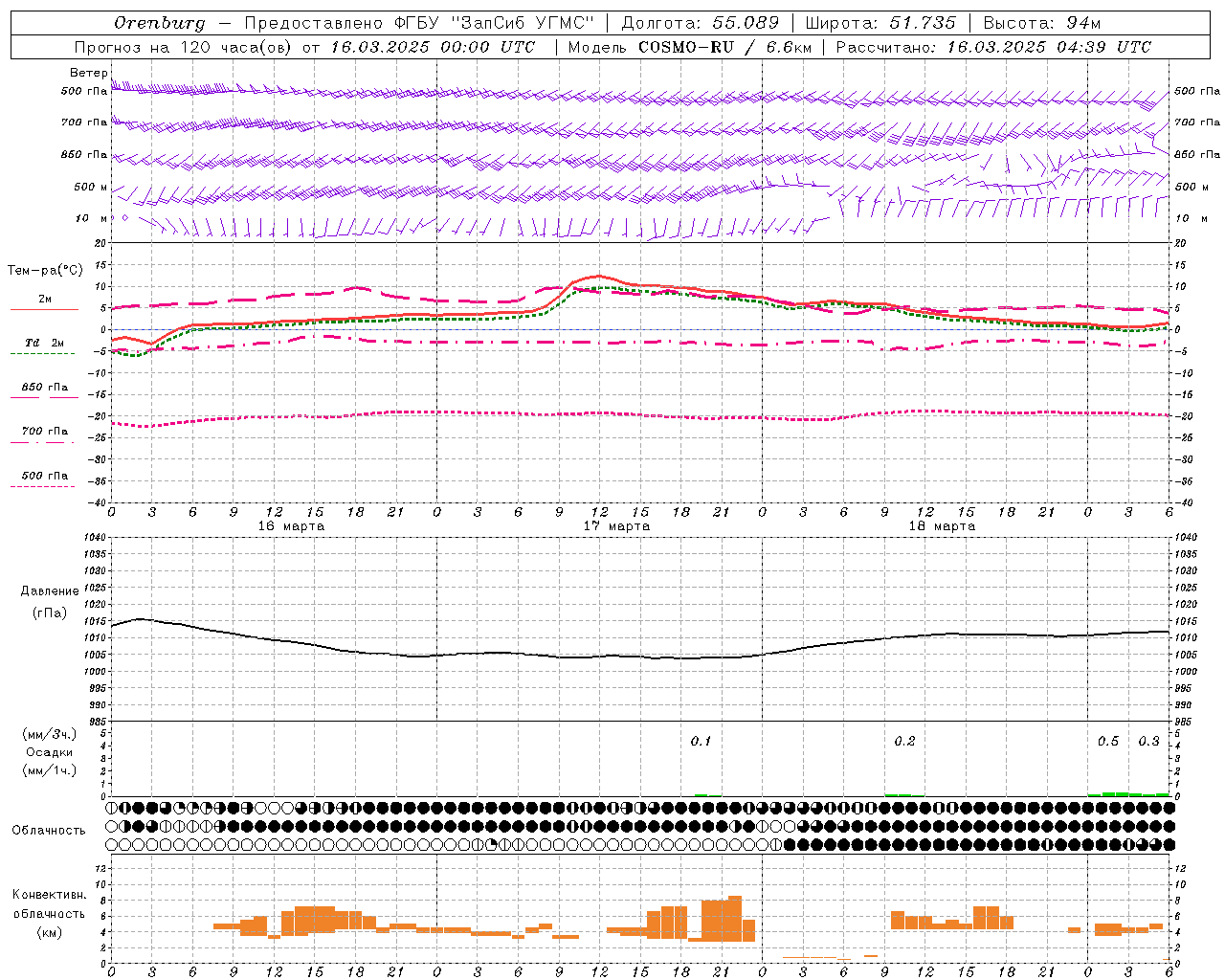Viewport: 1225px width, 980px height.
Task: Click the 850 гПа entry in temperature legend
Action: click(x=44, y=388)
